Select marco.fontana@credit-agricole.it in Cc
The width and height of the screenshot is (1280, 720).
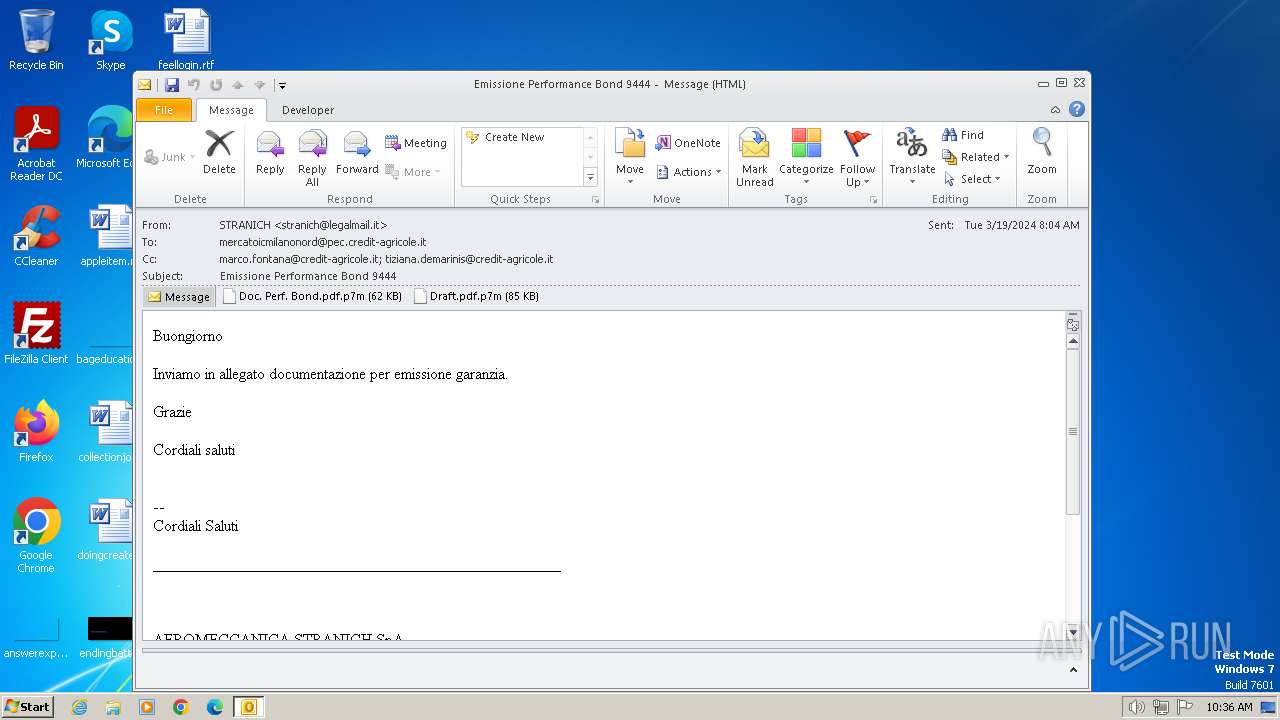pyautogui.click(x=300, y=259)
